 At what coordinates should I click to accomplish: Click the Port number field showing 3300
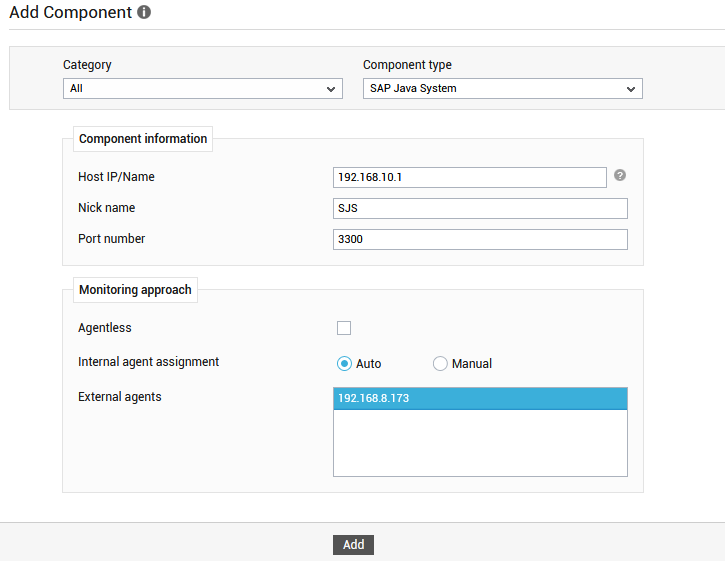(480, 240)
